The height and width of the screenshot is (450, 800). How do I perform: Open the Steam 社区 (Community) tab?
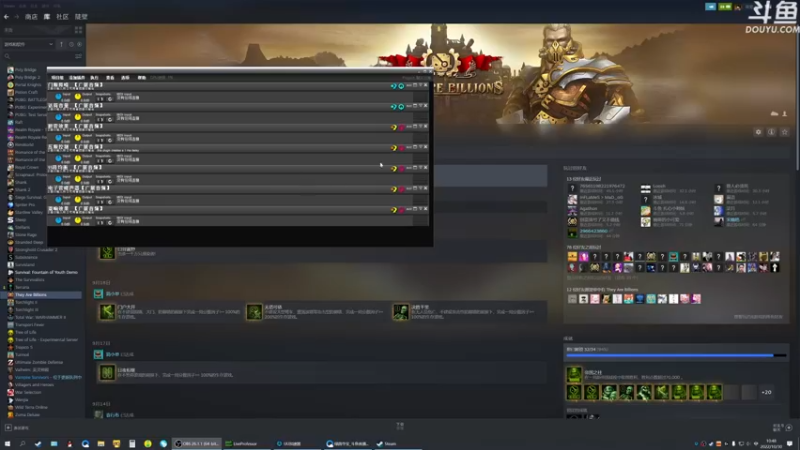click(x=62, y=17)
